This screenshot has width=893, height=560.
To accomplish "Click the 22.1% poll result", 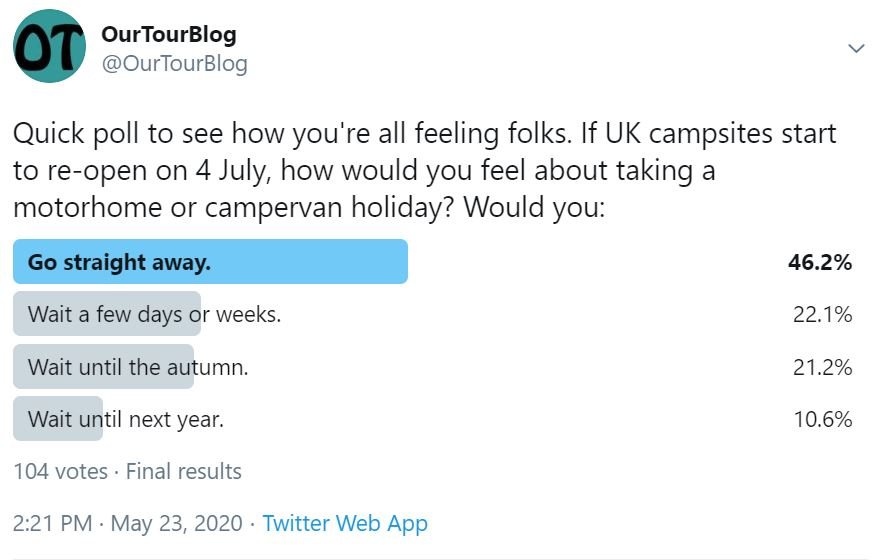I will pyautogui.click(x=822, y=315).
